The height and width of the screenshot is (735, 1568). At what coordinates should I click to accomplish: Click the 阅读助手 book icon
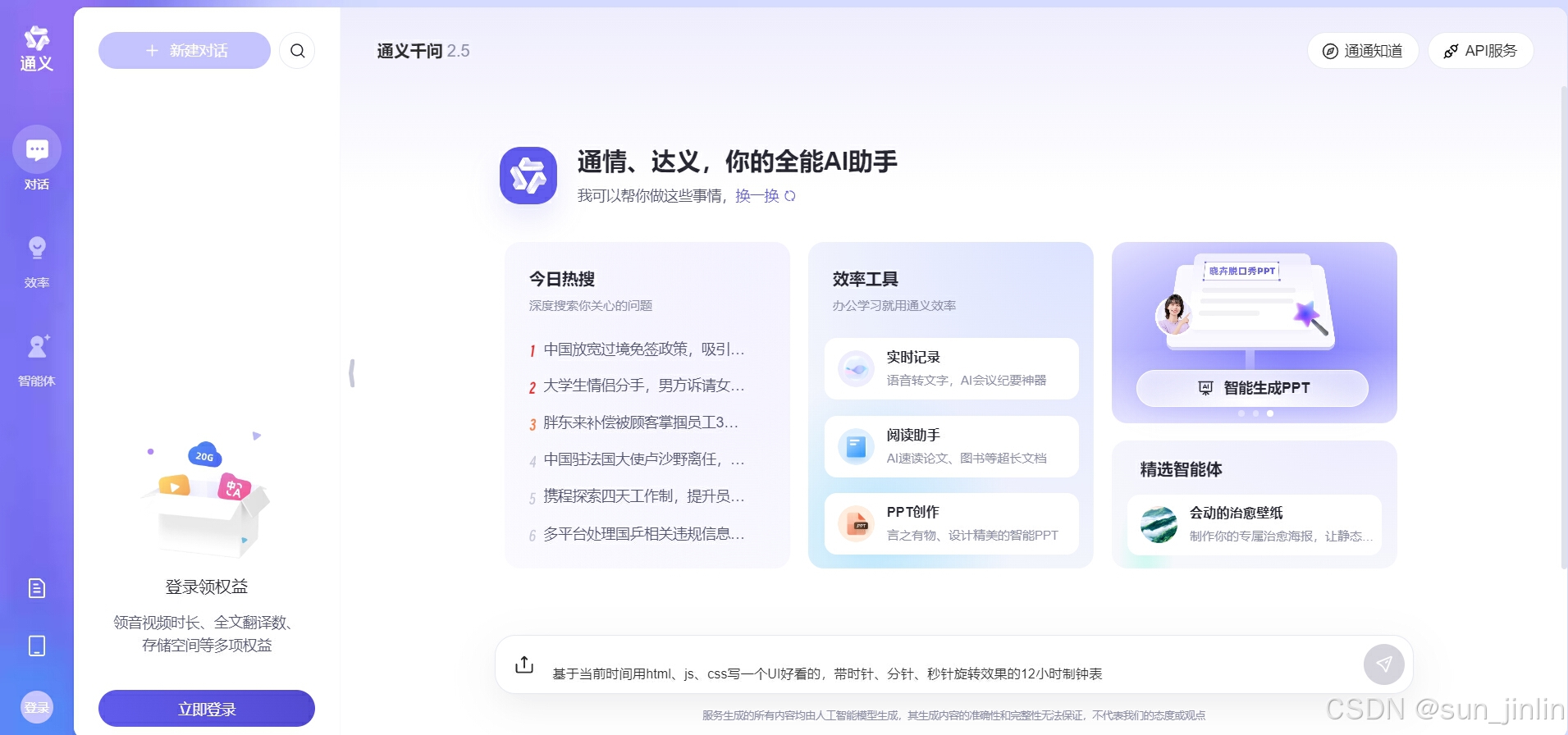coord(856,447)
